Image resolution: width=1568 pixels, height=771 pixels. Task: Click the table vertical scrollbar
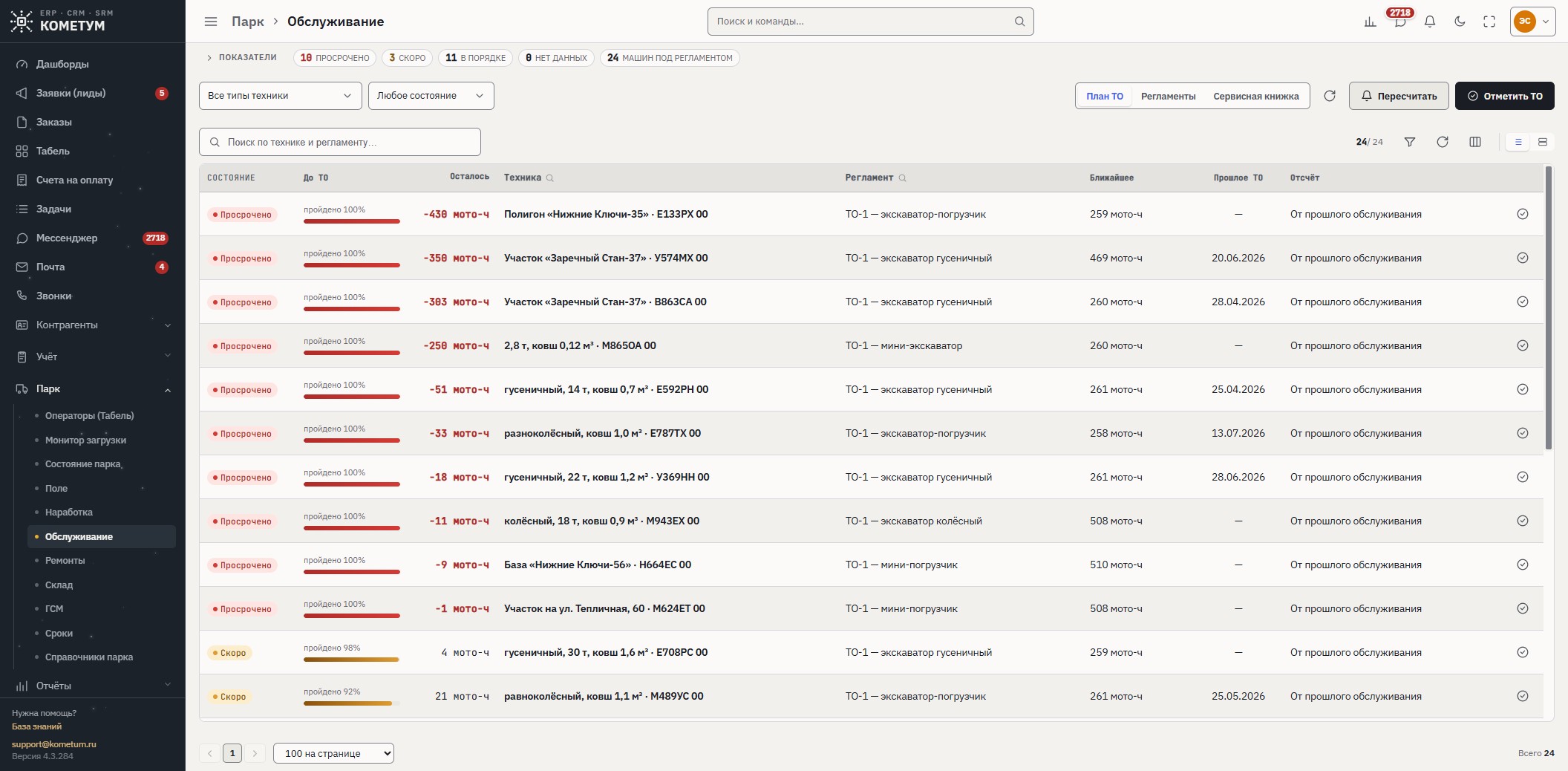pos(1549,308)
